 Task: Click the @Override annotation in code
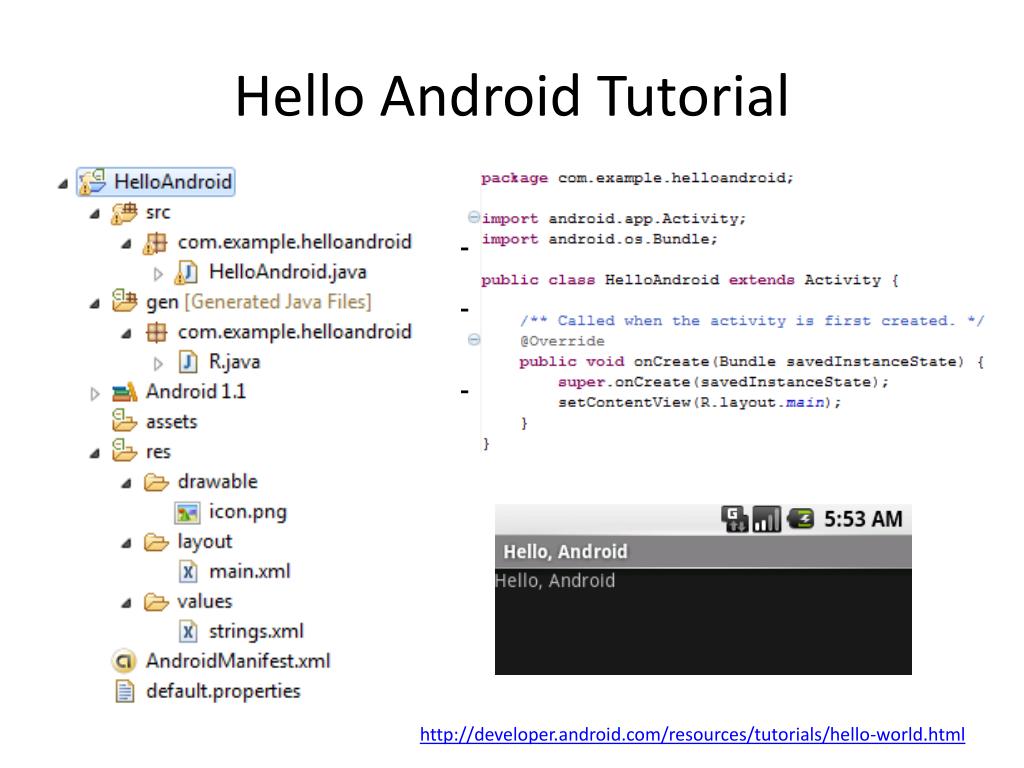(562, 341)
